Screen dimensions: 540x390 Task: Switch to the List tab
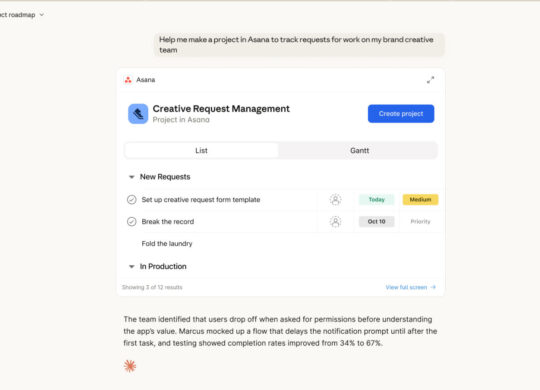click(x=201, y=151)
